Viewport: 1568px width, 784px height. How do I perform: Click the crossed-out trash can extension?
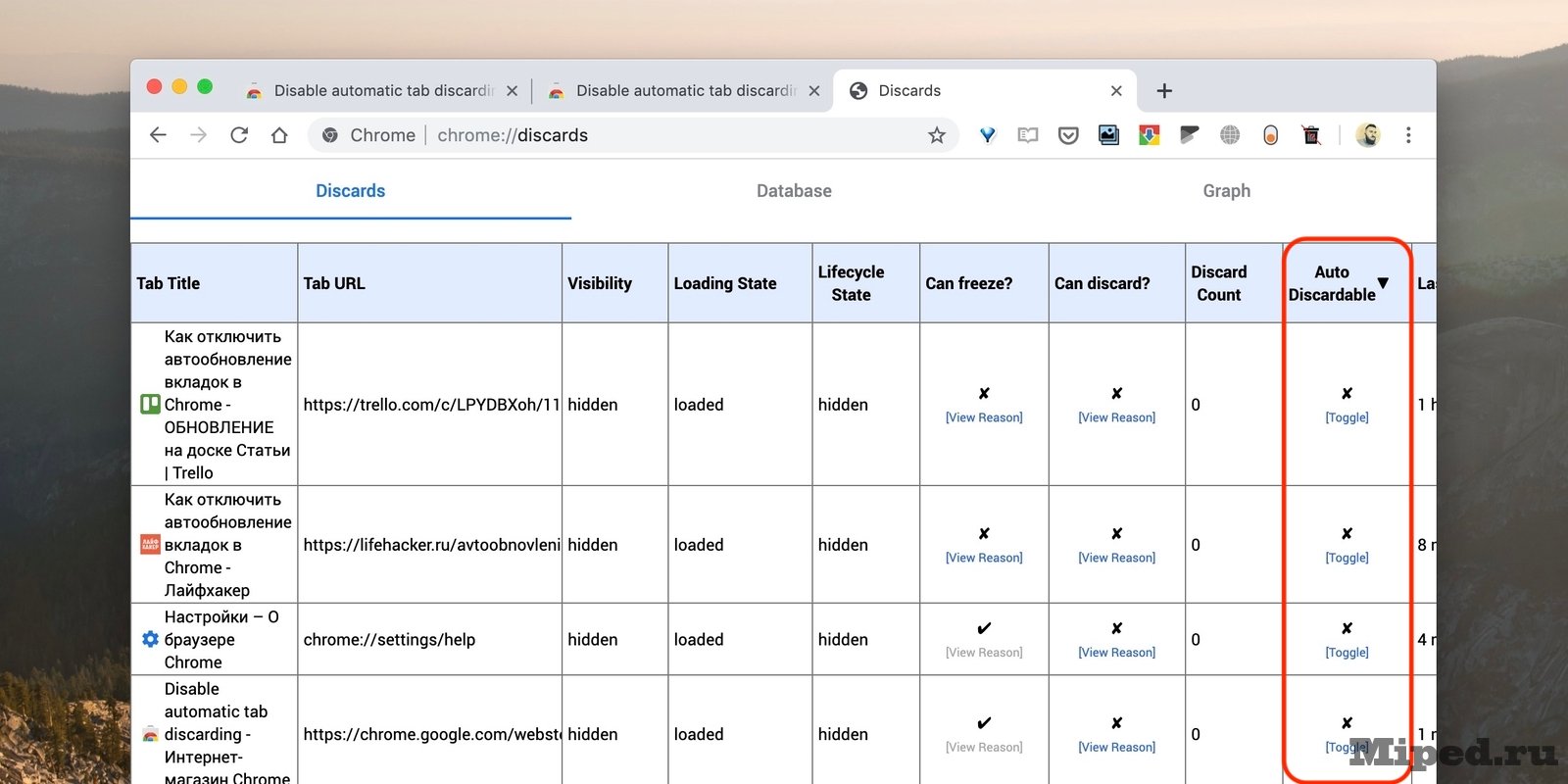(x=1311, y=135)
